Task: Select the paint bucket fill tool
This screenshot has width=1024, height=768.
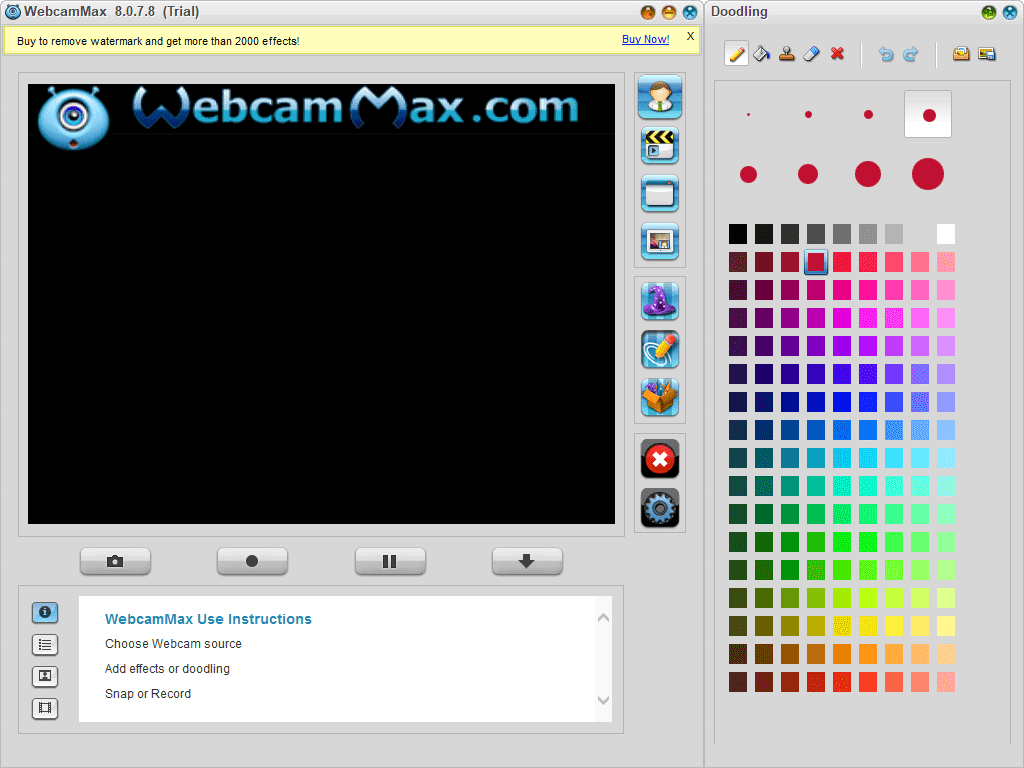Action: (x=761, y=54)
